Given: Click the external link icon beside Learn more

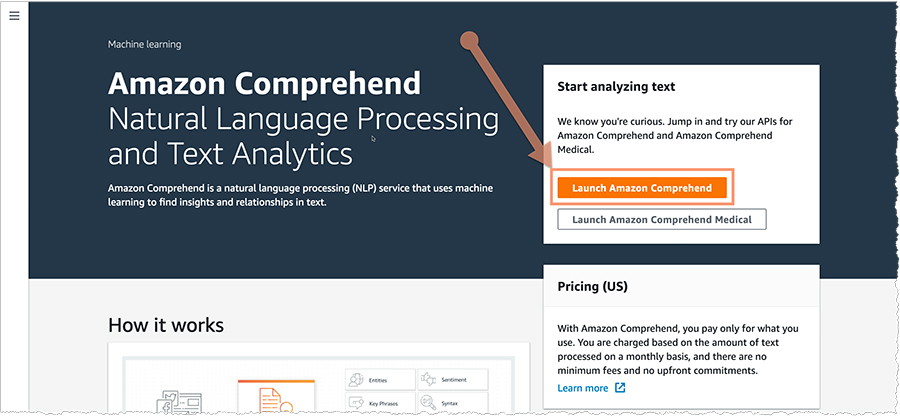Looking at the screenshot, I should point(620,388).
